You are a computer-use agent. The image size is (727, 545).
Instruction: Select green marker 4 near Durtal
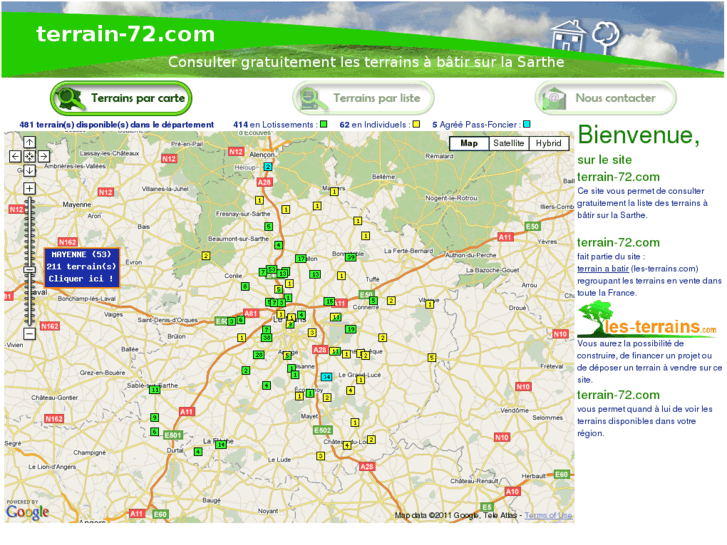[198, 451]
